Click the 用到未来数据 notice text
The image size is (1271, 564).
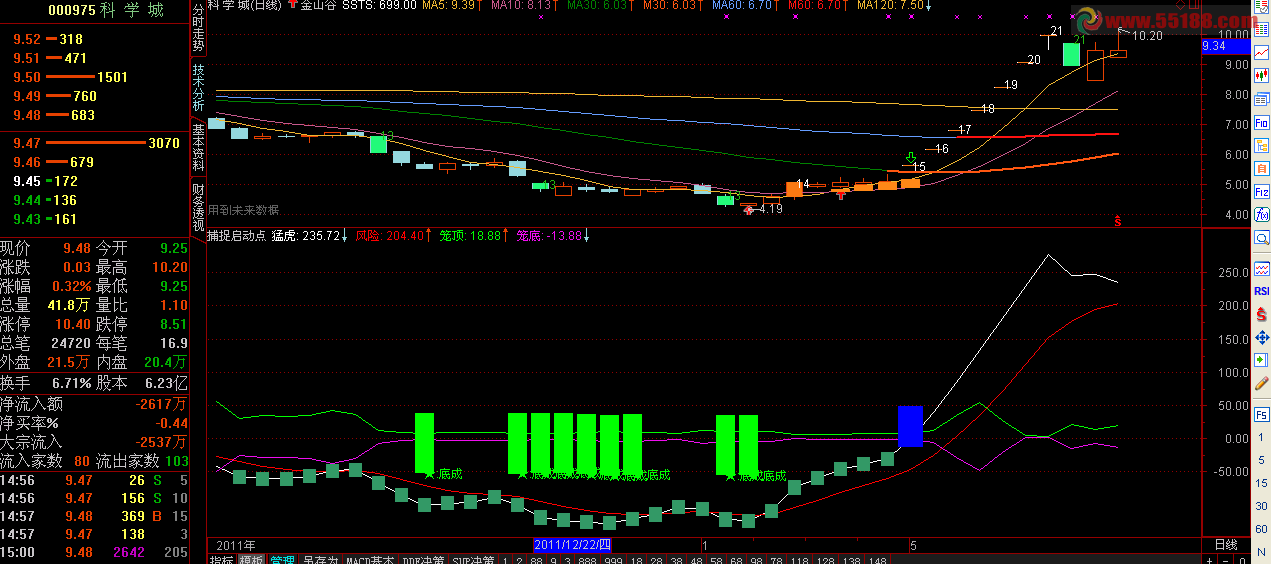pyautogui.click(x=244, y=210)
